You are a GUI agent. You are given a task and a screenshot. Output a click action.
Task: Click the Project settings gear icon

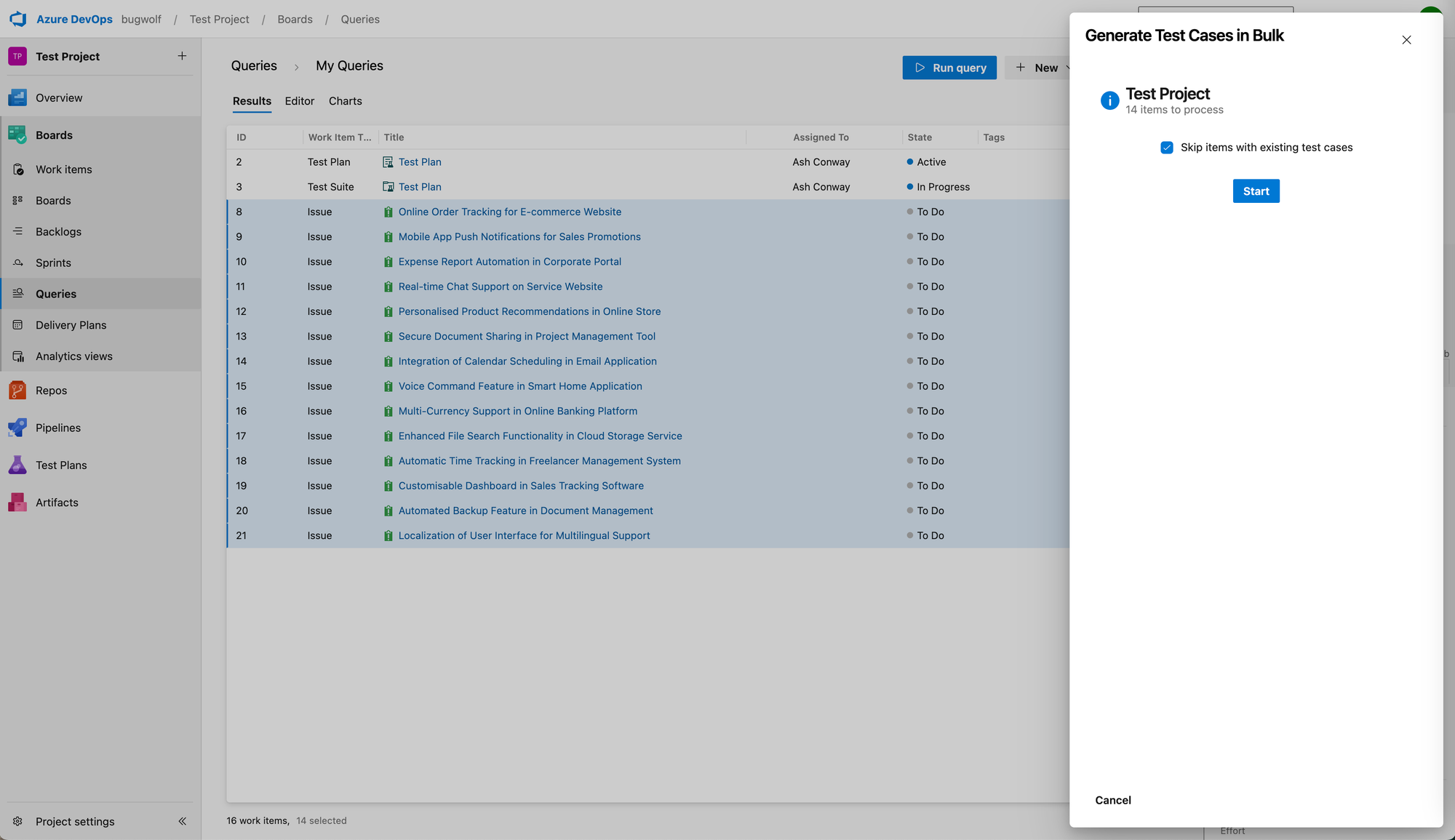pos(17,821)
